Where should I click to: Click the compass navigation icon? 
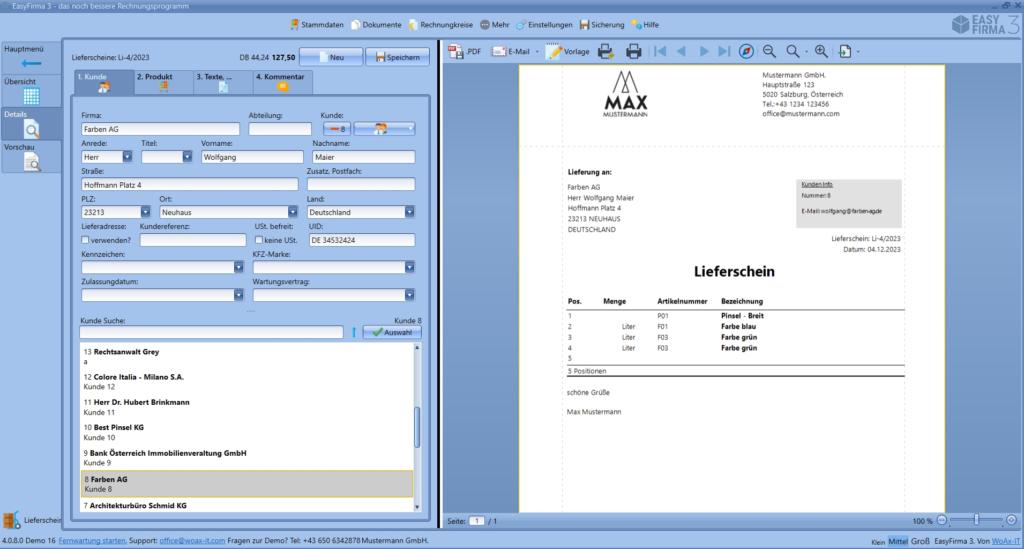click(746, 51)
